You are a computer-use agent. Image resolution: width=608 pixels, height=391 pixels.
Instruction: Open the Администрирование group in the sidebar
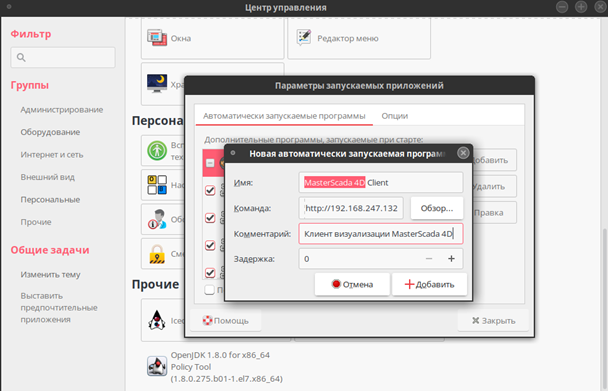[62, 110]
